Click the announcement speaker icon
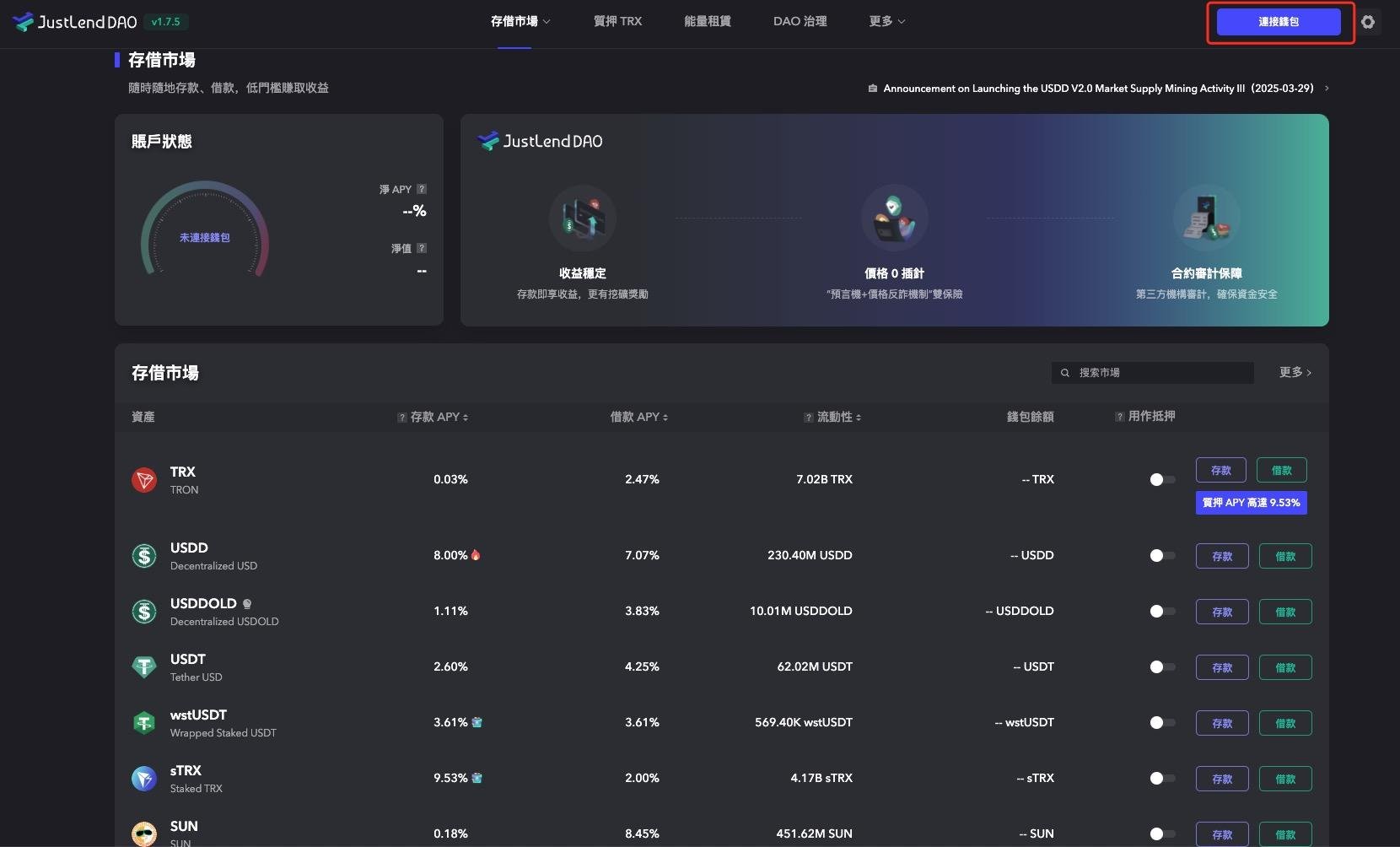 [873, 88]
